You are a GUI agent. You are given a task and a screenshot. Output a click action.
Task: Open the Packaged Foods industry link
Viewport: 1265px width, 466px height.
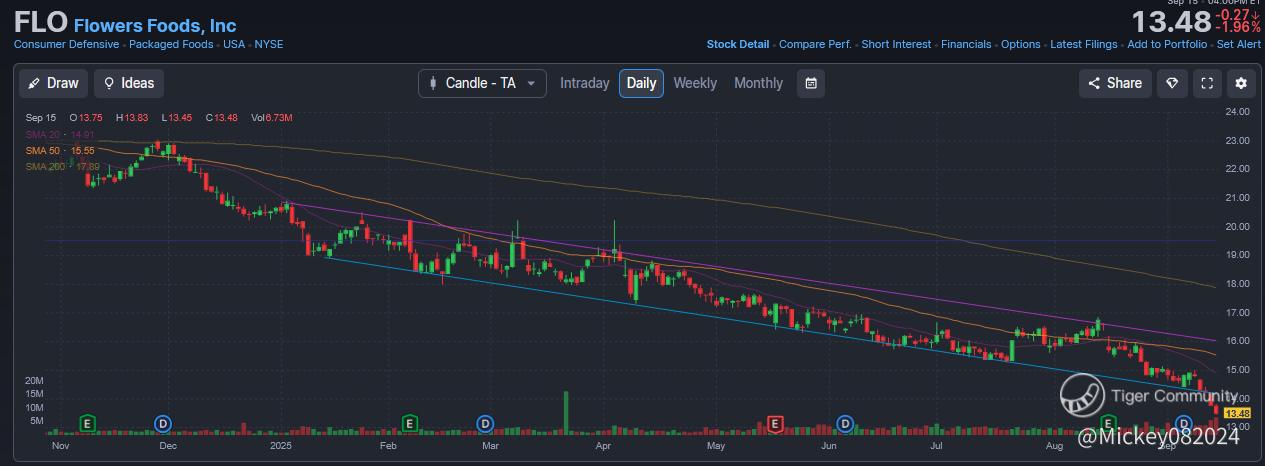click(x=170, y=44)
